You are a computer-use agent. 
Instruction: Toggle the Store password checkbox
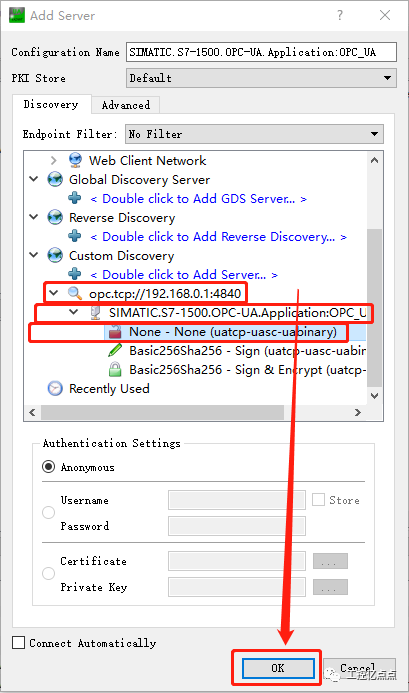(x=318, y=500)
